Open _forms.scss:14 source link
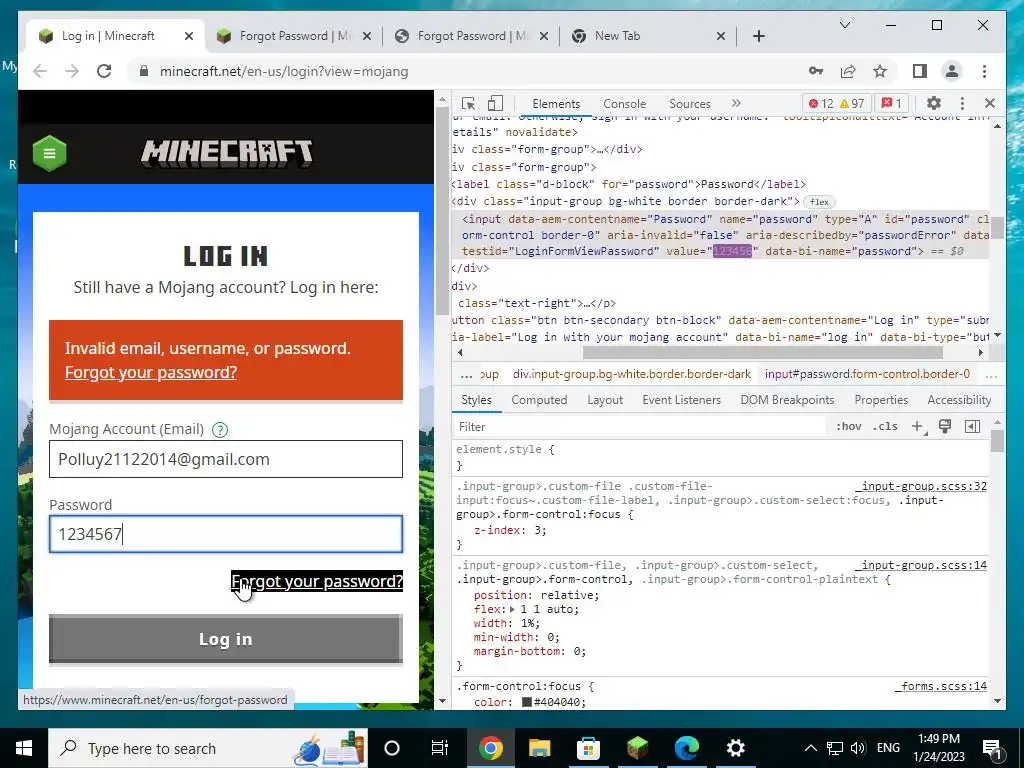Screen dimensions: 1024x768 pyautogui.click(x=940, y=686)
